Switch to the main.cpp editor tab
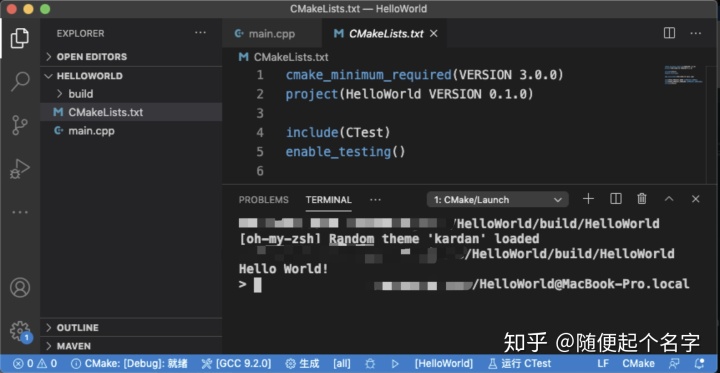 tap(272, 34)
